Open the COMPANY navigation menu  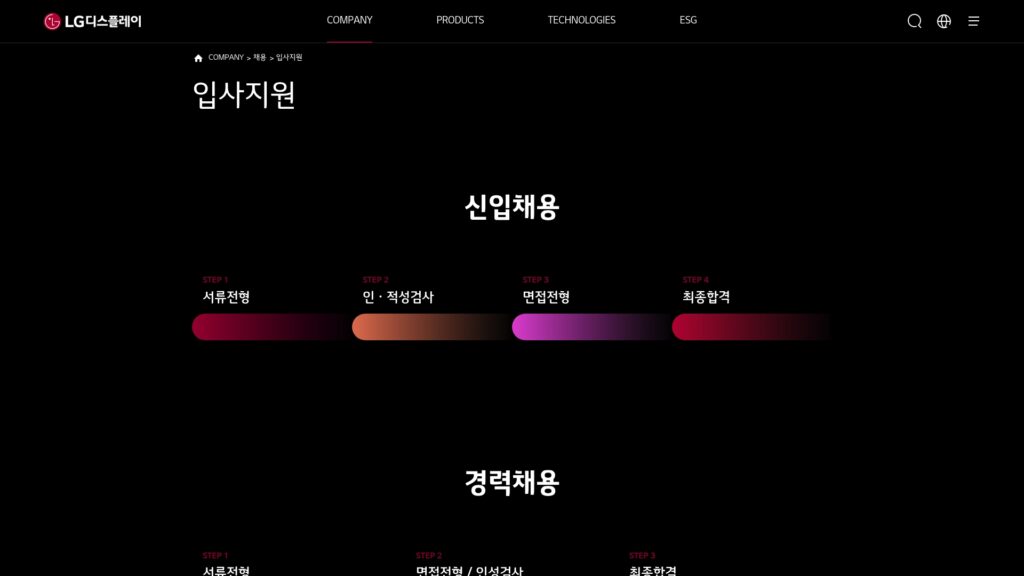pyautogui.click(x=349, y=20)
